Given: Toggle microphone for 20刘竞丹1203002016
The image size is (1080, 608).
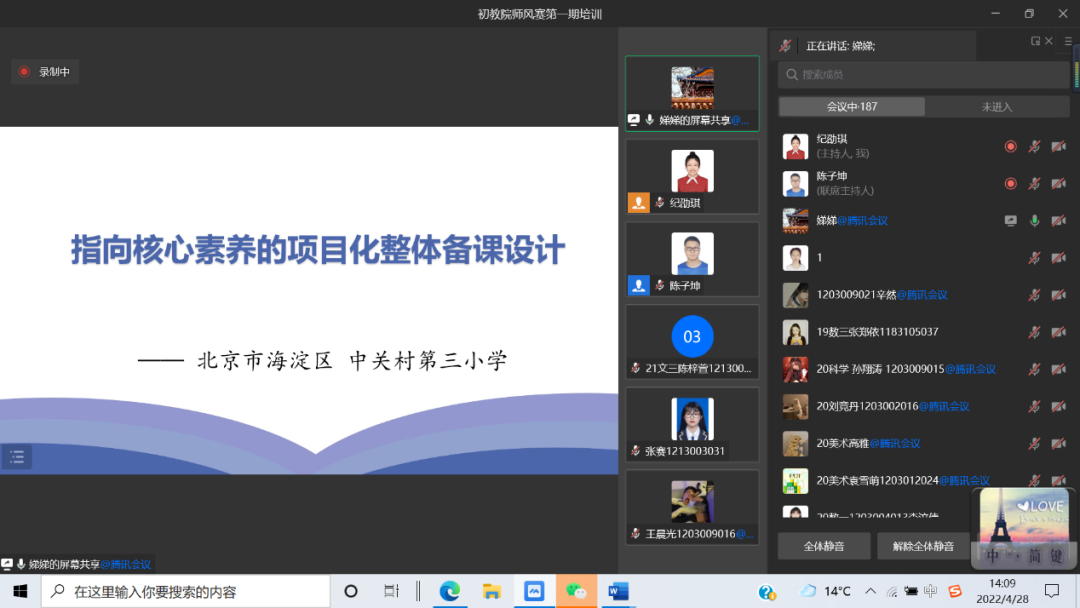Looking at the screenshot, I should coord(1035,406).
